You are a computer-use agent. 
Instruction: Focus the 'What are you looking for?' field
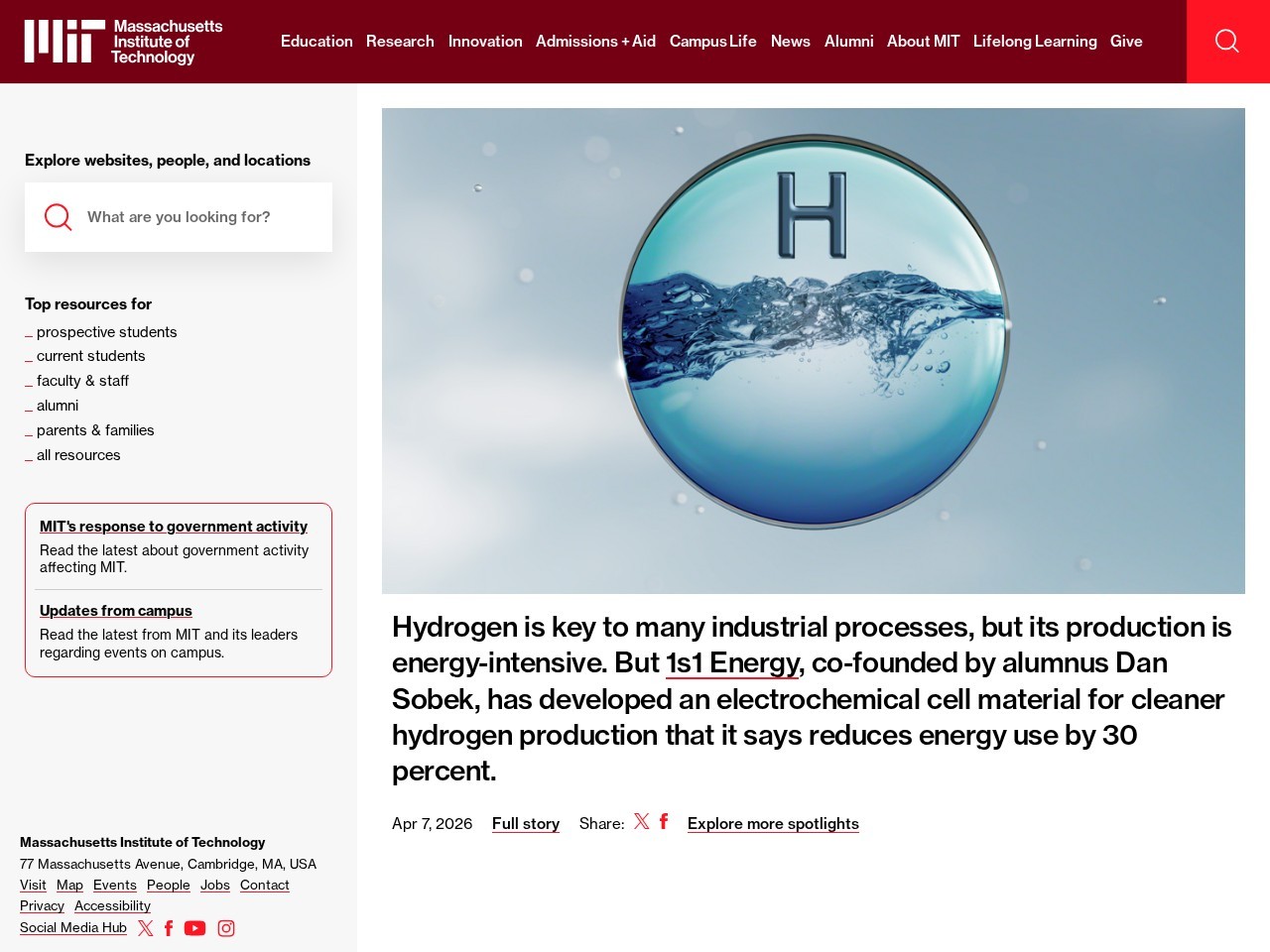(x=198, y=217)
